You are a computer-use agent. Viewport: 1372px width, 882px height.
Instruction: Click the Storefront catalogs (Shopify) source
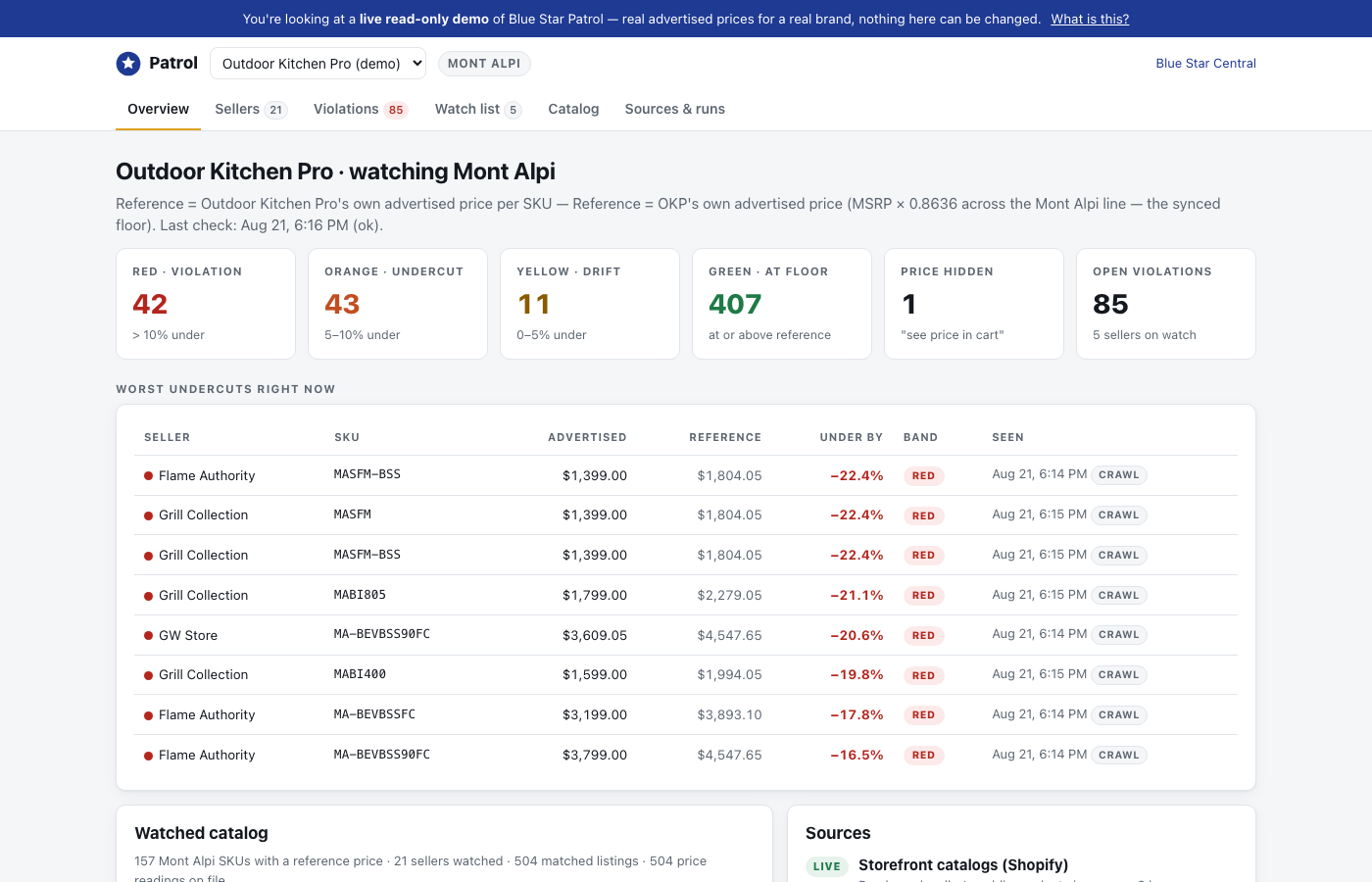coord(963,865)
